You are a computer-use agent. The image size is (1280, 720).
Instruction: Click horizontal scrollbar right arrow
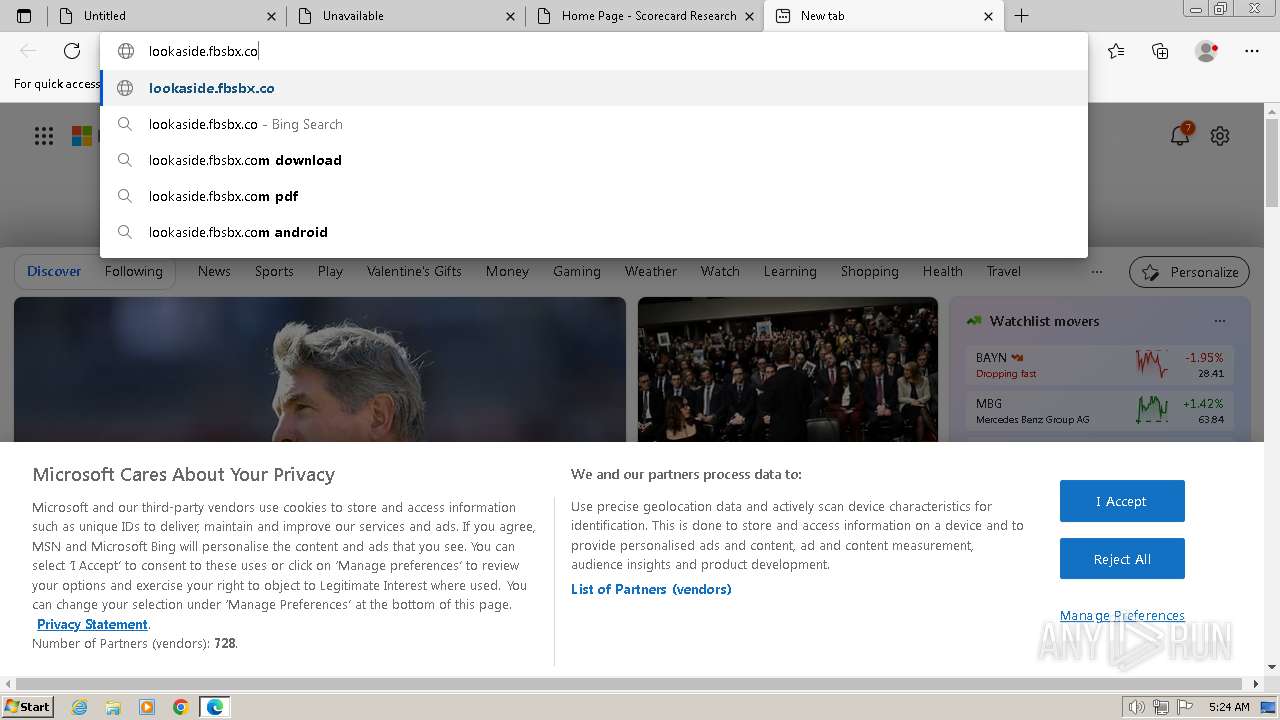coord(1257,684)
